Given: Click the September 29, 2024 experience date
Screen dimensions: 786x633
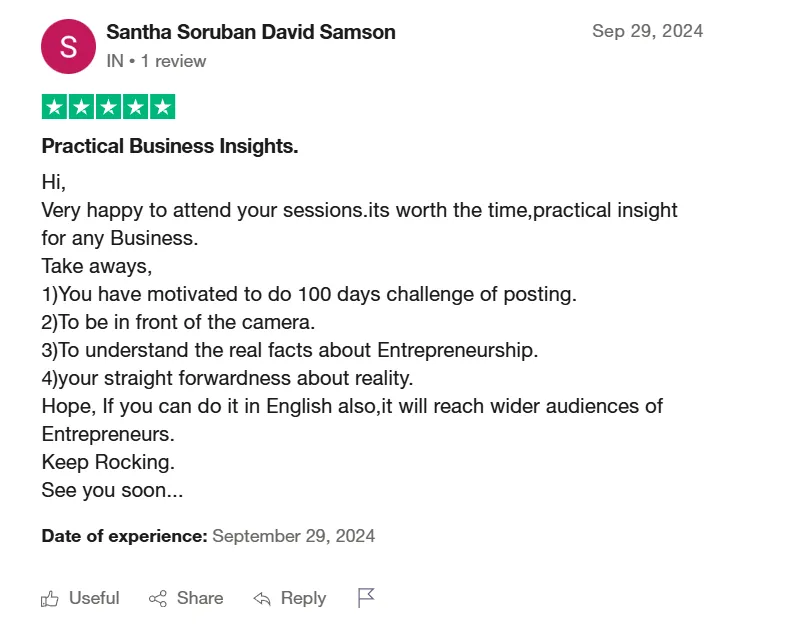Looking at the screenshot, I should tap(294, 536).
